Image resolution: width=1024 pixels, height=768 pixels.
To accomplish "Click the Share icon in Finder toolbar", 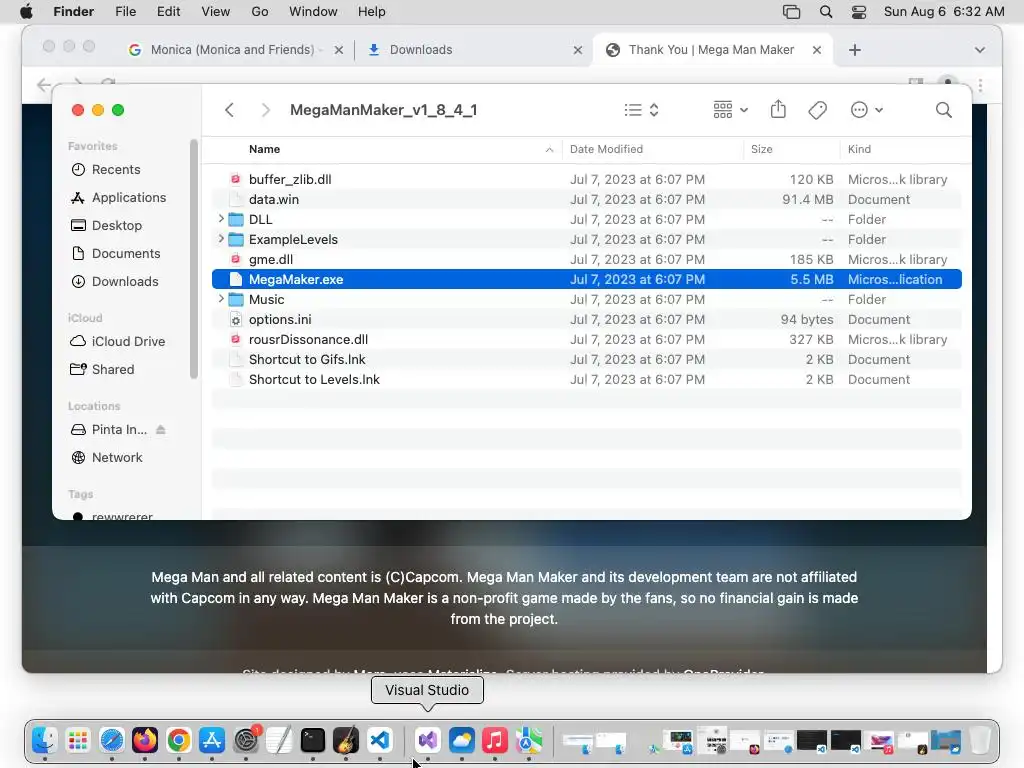I will (x=778, y=109).
